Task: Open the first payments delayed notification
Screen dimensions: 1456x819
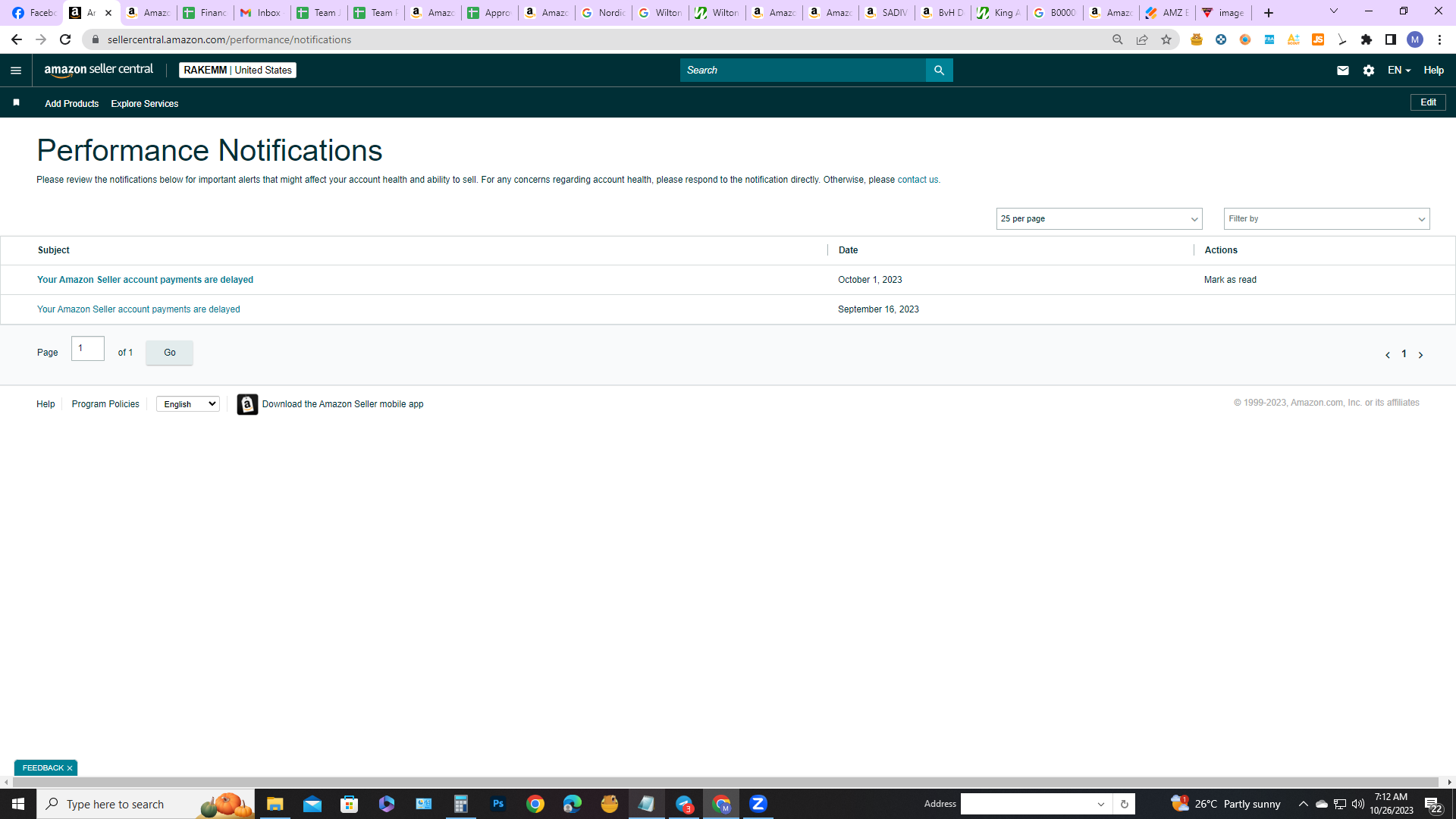Action: [146, 280]
